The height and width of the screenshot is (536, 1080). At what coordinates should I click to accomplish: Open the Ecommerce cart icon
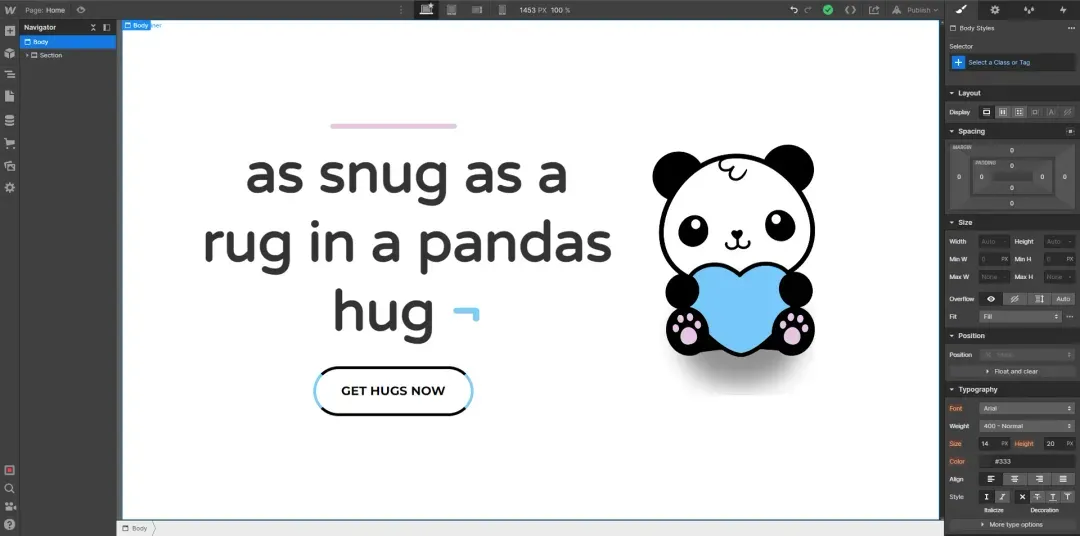click(x=10, y=143)
